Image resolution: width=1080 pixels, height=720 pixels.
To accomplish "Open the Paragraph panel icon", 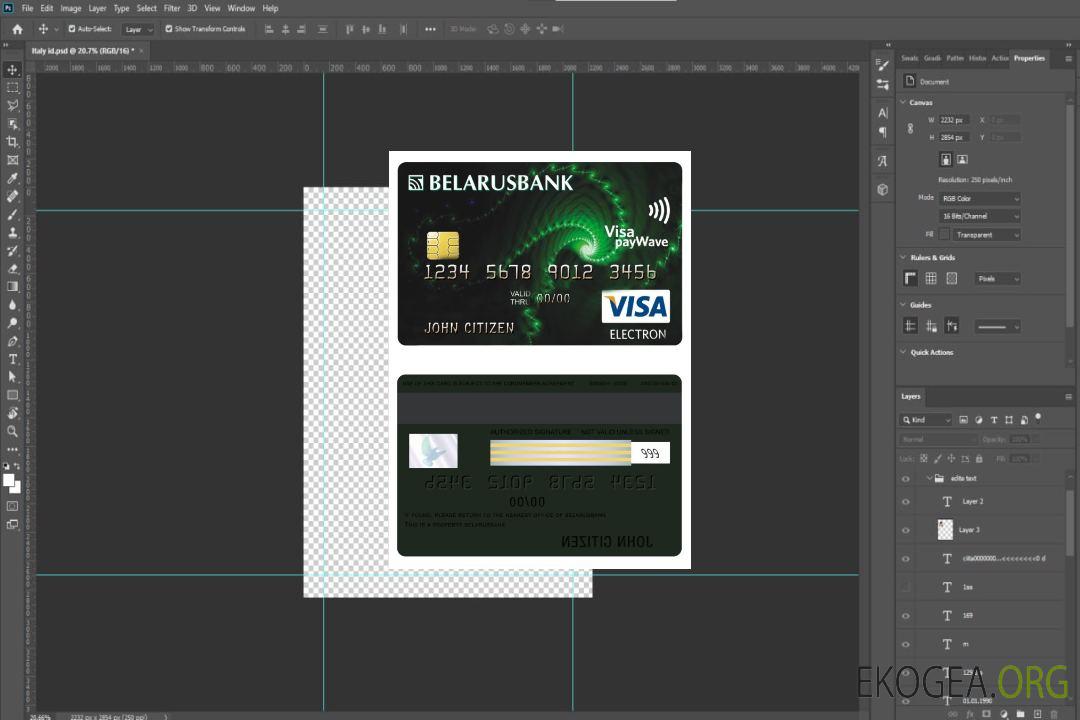I will click(x=882, y=132).
